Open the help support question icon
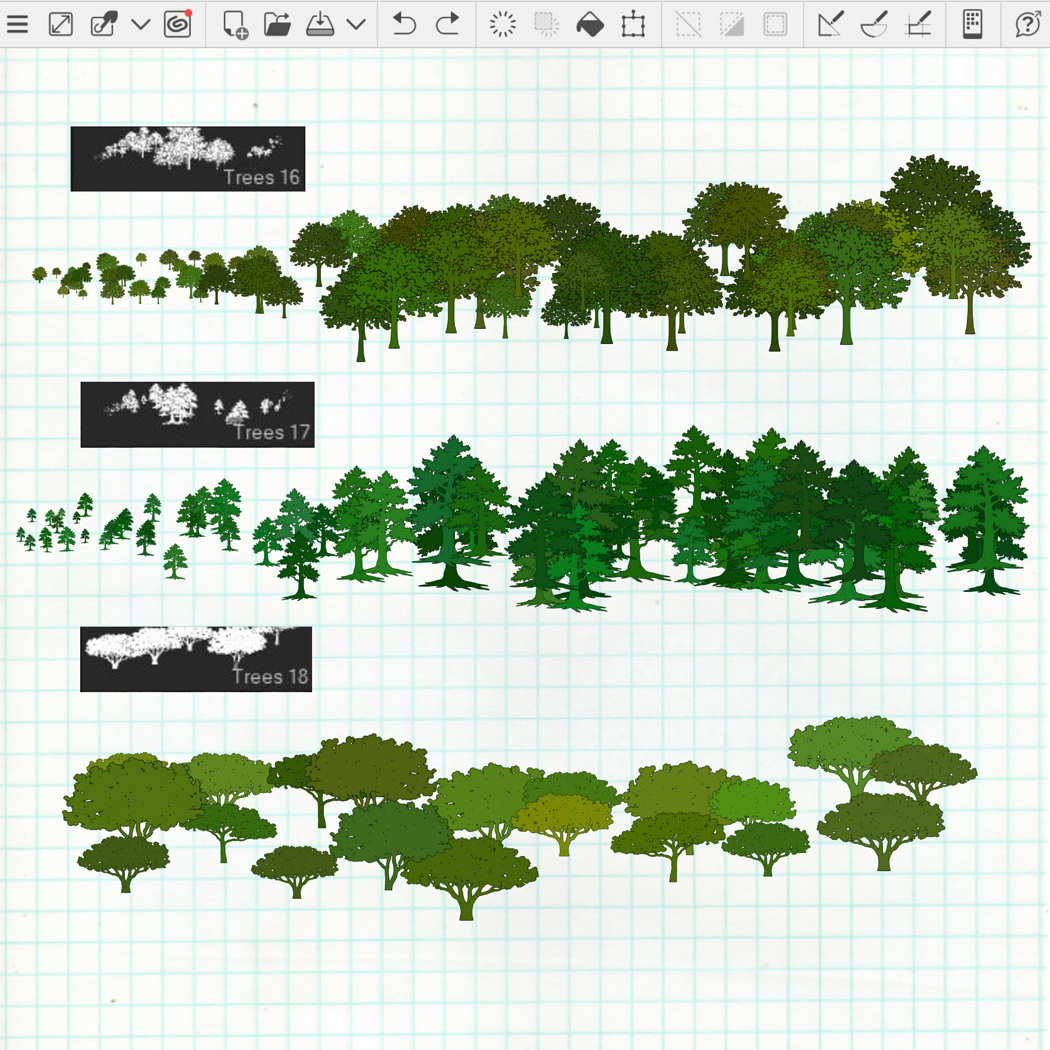Screen dimensions: 1050x1050 (1027, 24)
